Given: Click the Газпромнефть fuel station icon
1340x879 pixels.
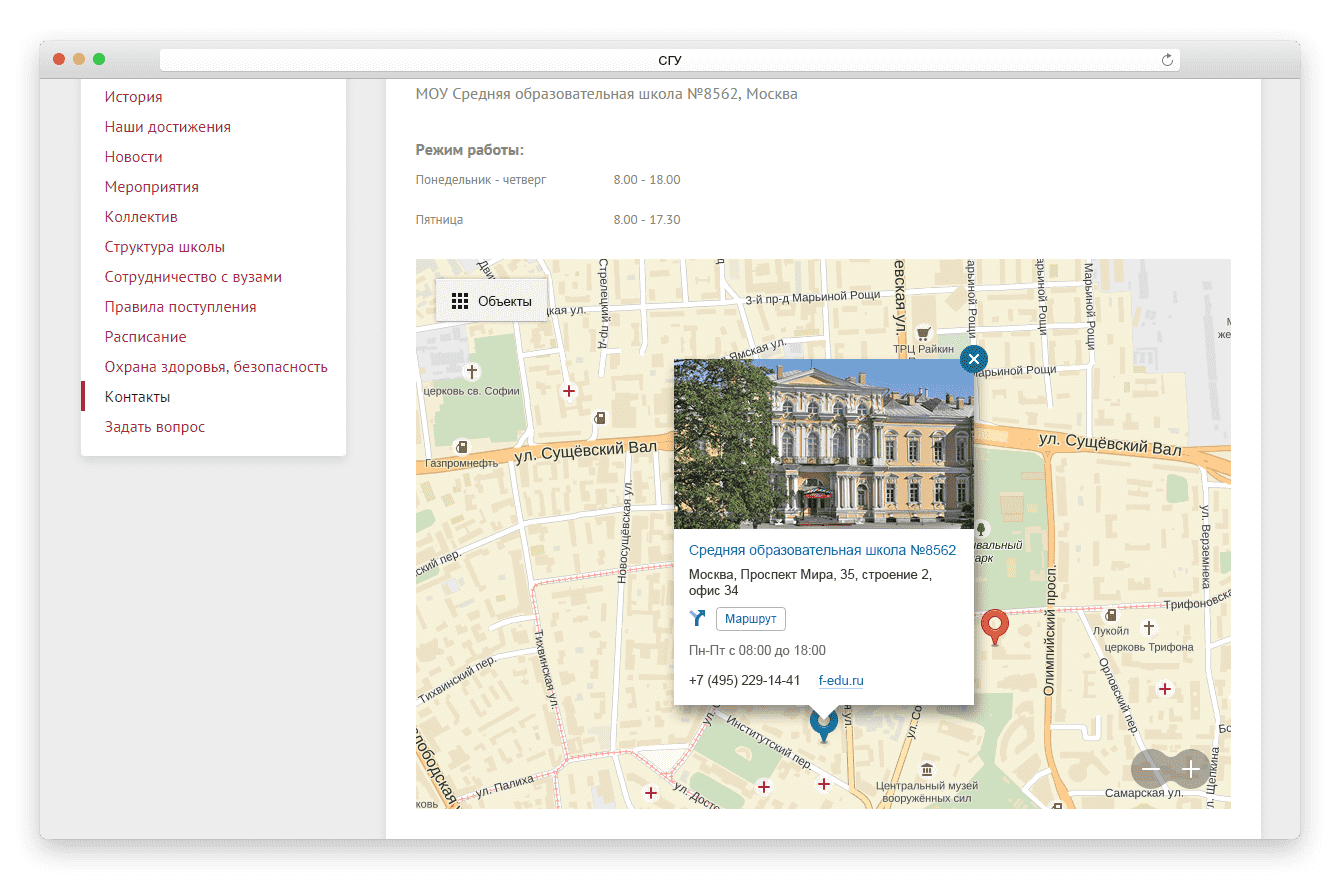Looking at the screenshot, I should [x=461, y=446].
